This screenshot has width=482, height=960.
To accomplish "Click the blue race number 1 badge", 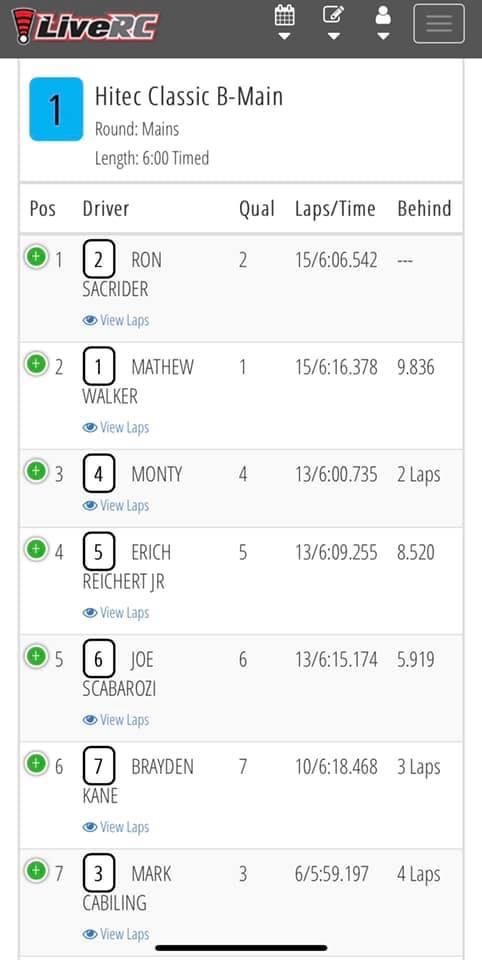I will (x=56, y=109).
